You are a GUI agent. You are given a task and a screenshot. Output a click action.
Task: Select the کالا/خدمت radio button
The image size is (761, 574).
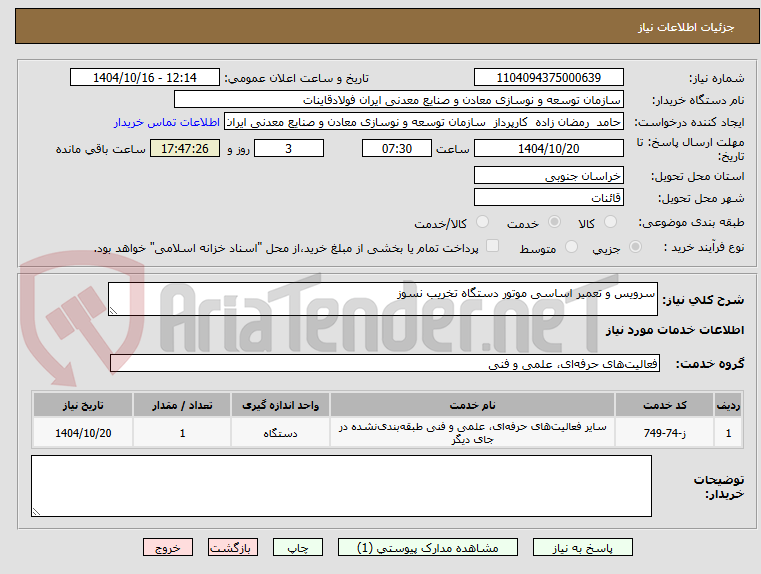pyautogui.click(x=482, y=222)
